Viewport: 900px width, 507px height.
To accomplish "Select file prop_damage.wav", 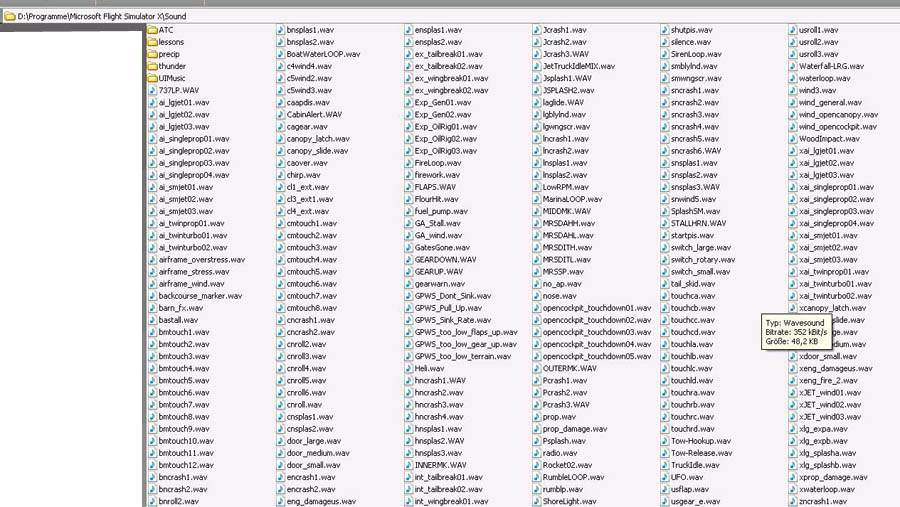I will tap(575, 429).
